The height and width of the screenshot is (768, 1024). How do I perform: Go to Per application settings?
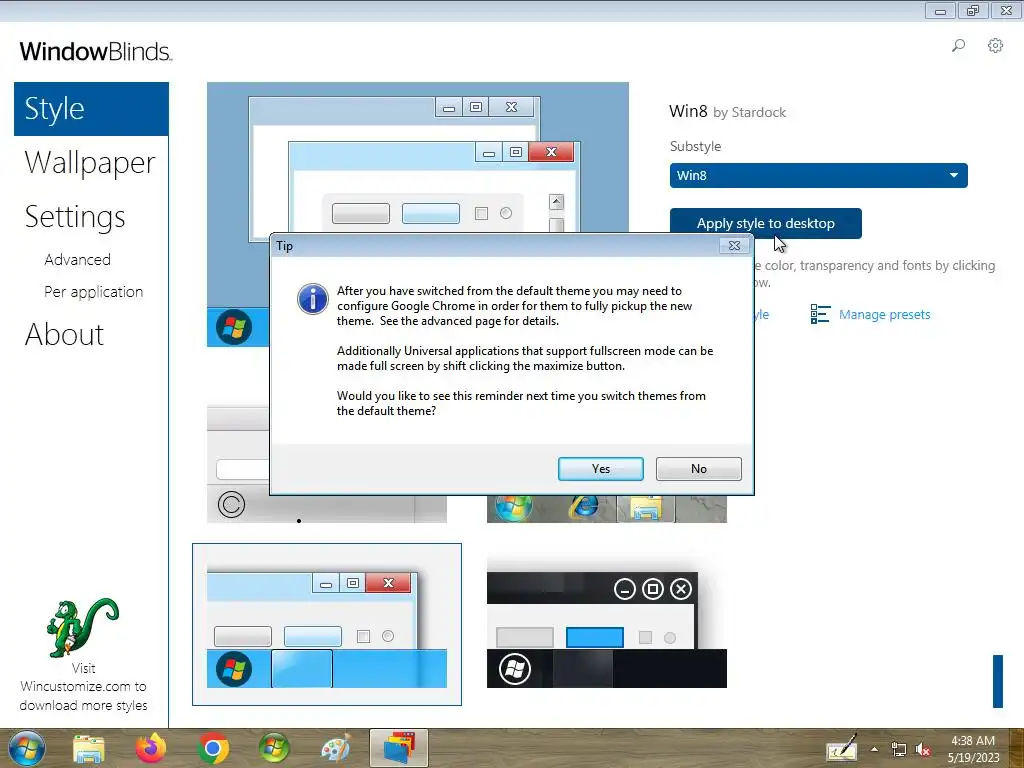point(93,291)
